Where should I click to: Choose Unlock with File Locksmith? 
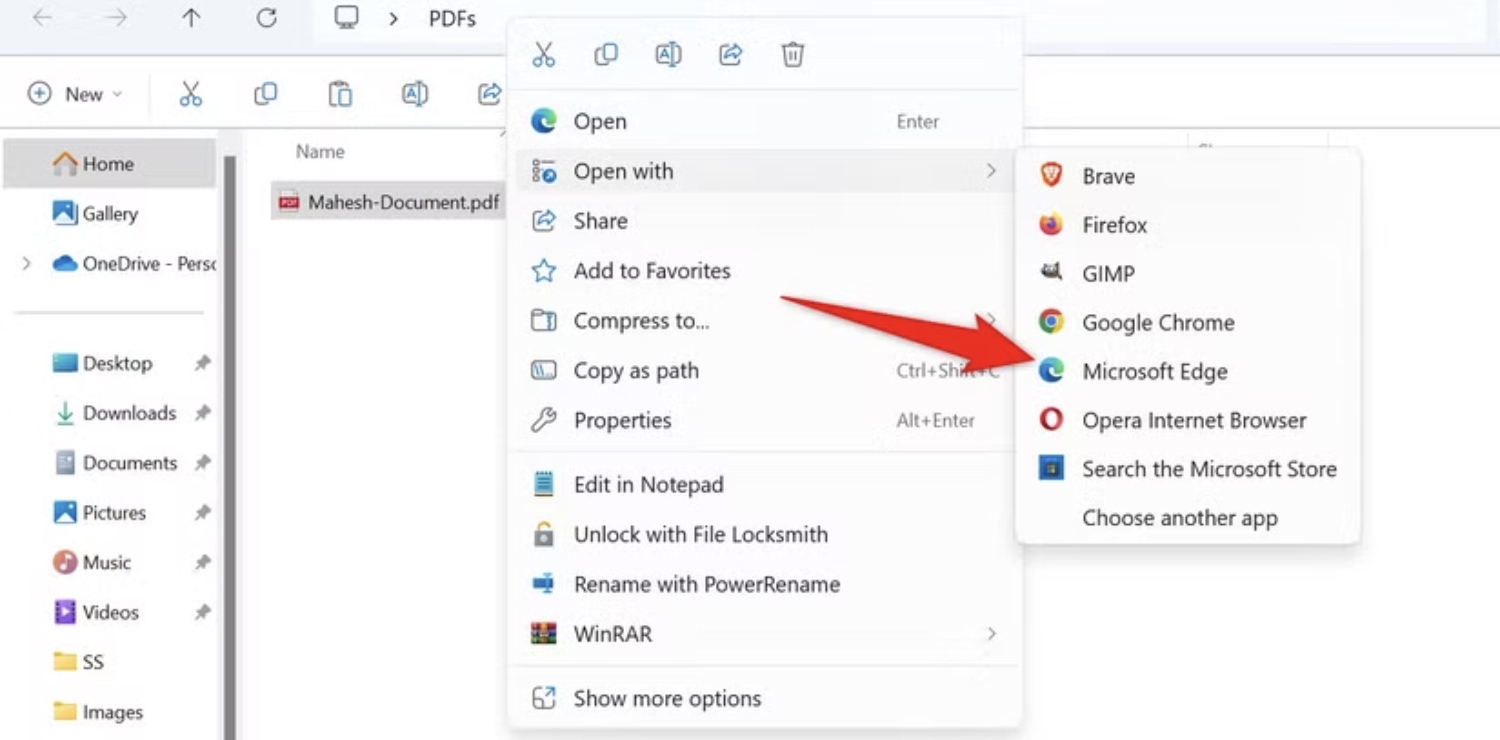764,535
